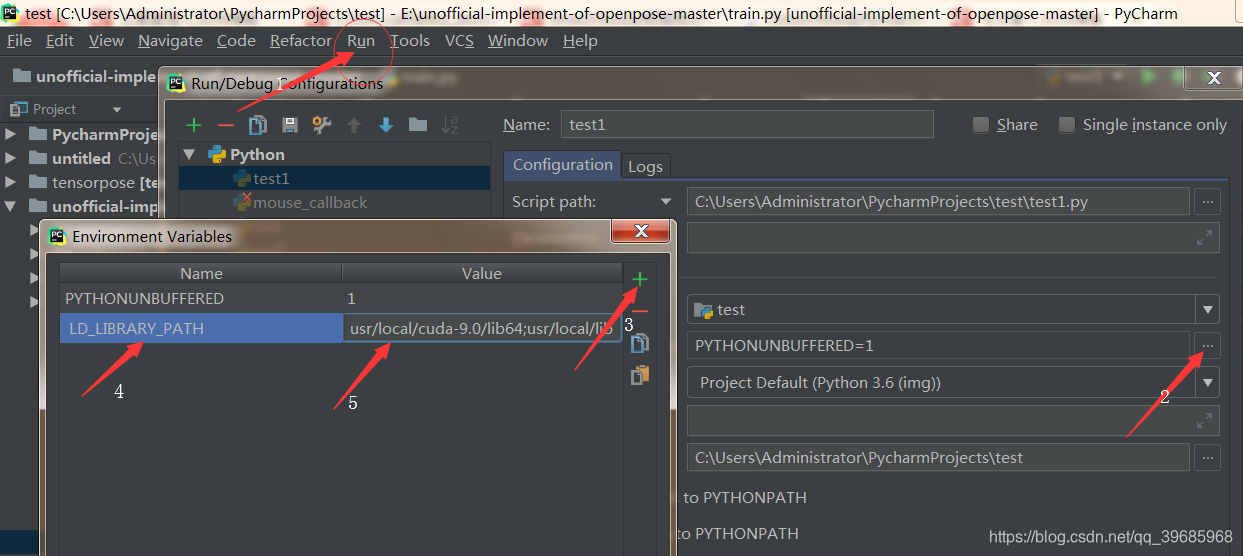Click Value column header in variables table

pos(482,273)
